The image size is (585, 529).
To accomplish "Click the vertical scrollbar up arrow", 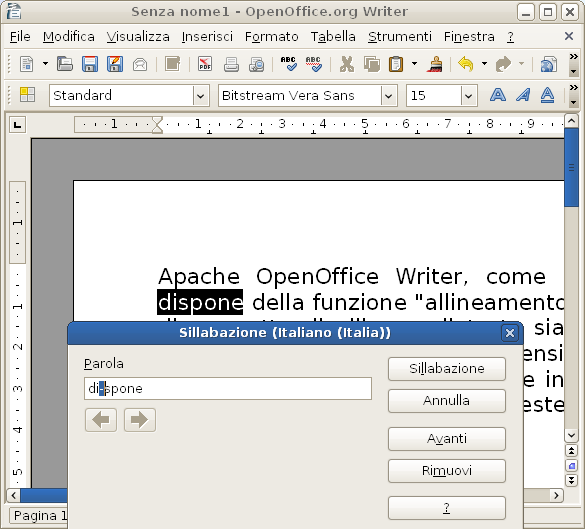I will tap(571, 120).
